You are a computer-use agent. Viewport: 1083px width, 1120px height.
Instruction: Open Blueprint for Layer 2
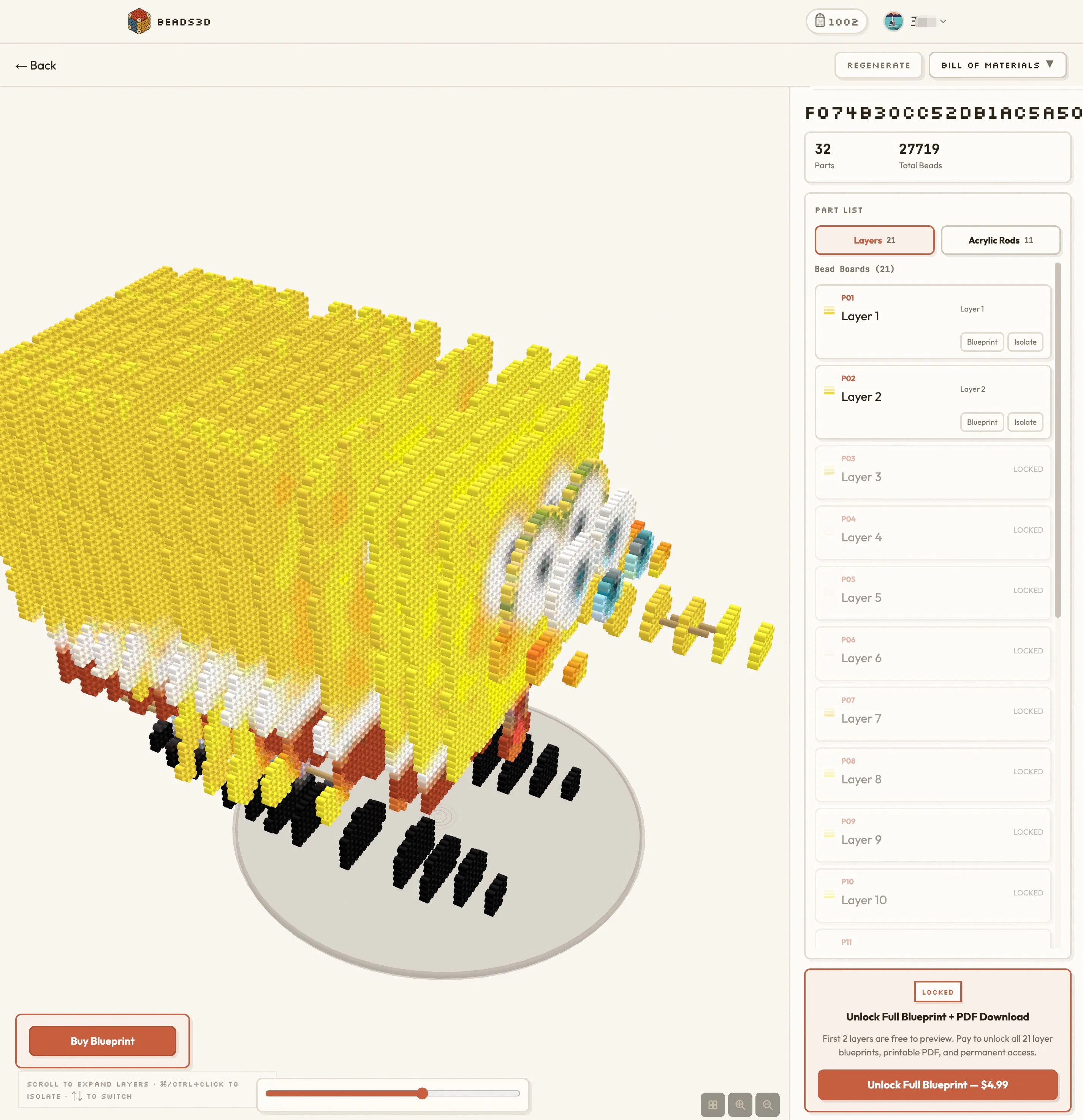point(982,422)
